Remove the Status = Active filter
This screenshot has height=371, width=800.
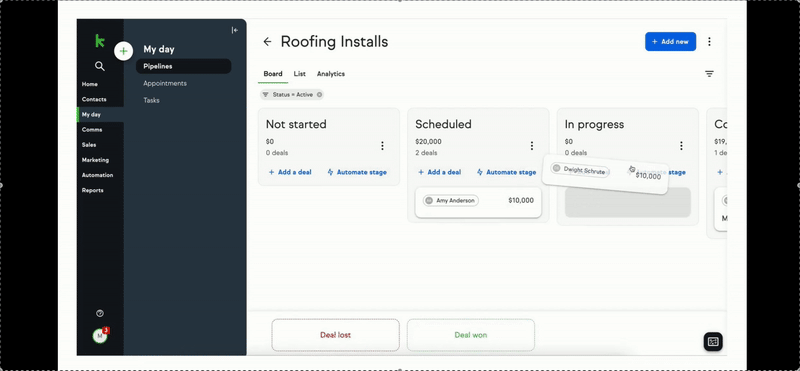point(319,94)
